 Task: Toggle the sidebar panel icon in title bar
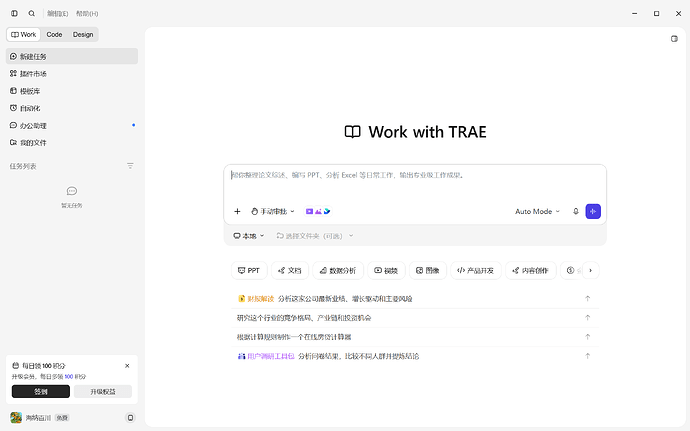14,14
